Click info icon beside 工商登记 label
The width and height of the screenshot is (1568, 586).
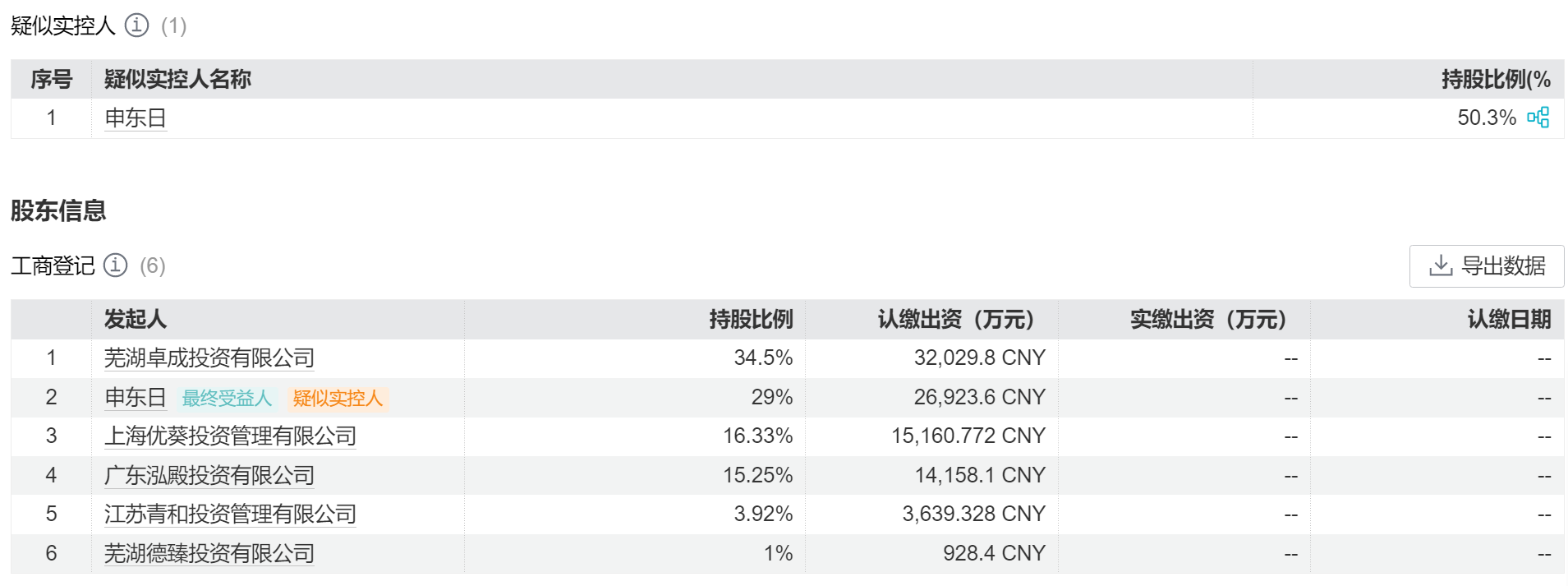115,265
